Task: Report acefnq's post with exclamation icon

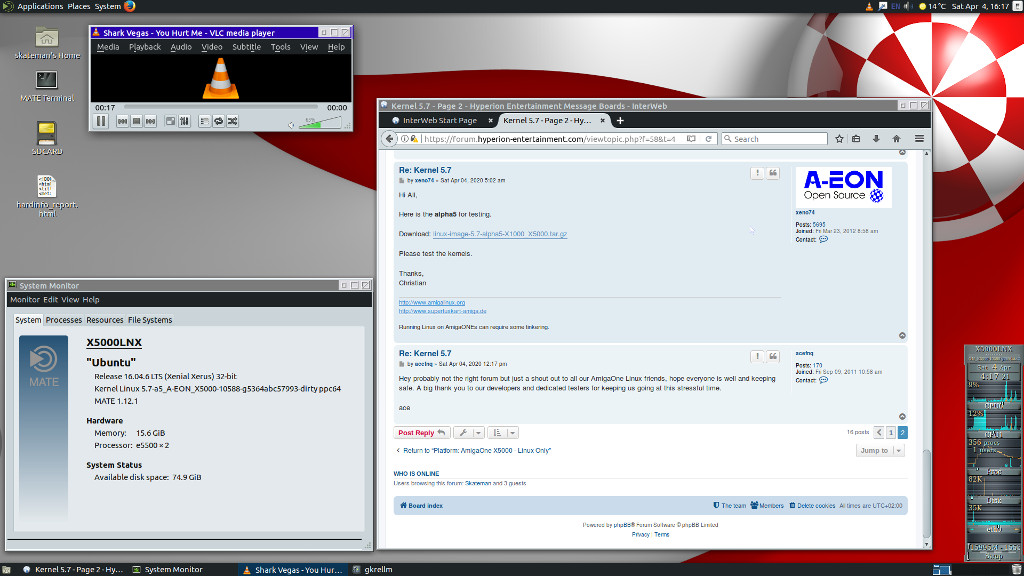Action: pos(757,357)
